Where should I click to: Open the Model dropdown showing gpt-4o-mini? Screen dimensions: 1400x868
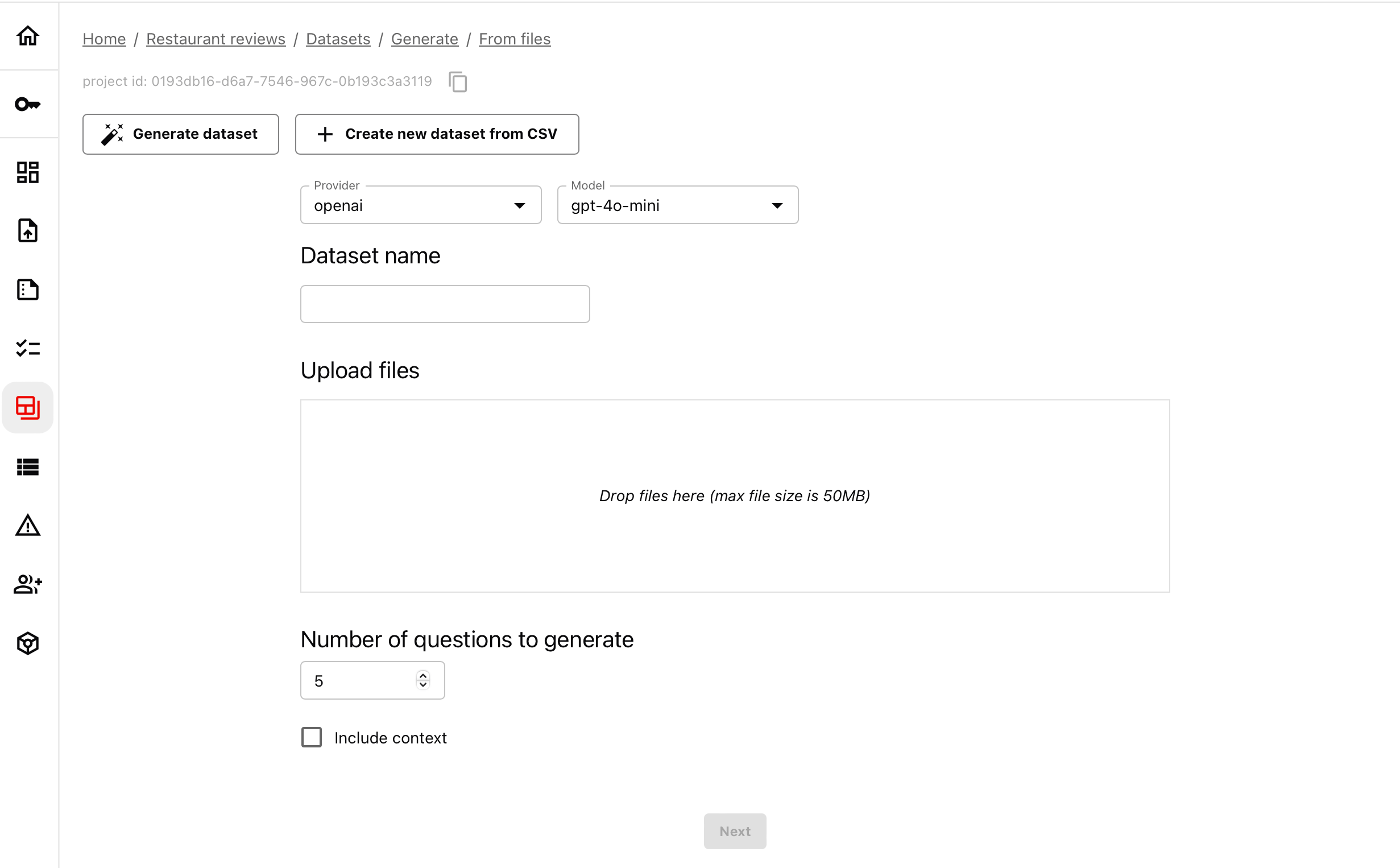tap(677, 205)
